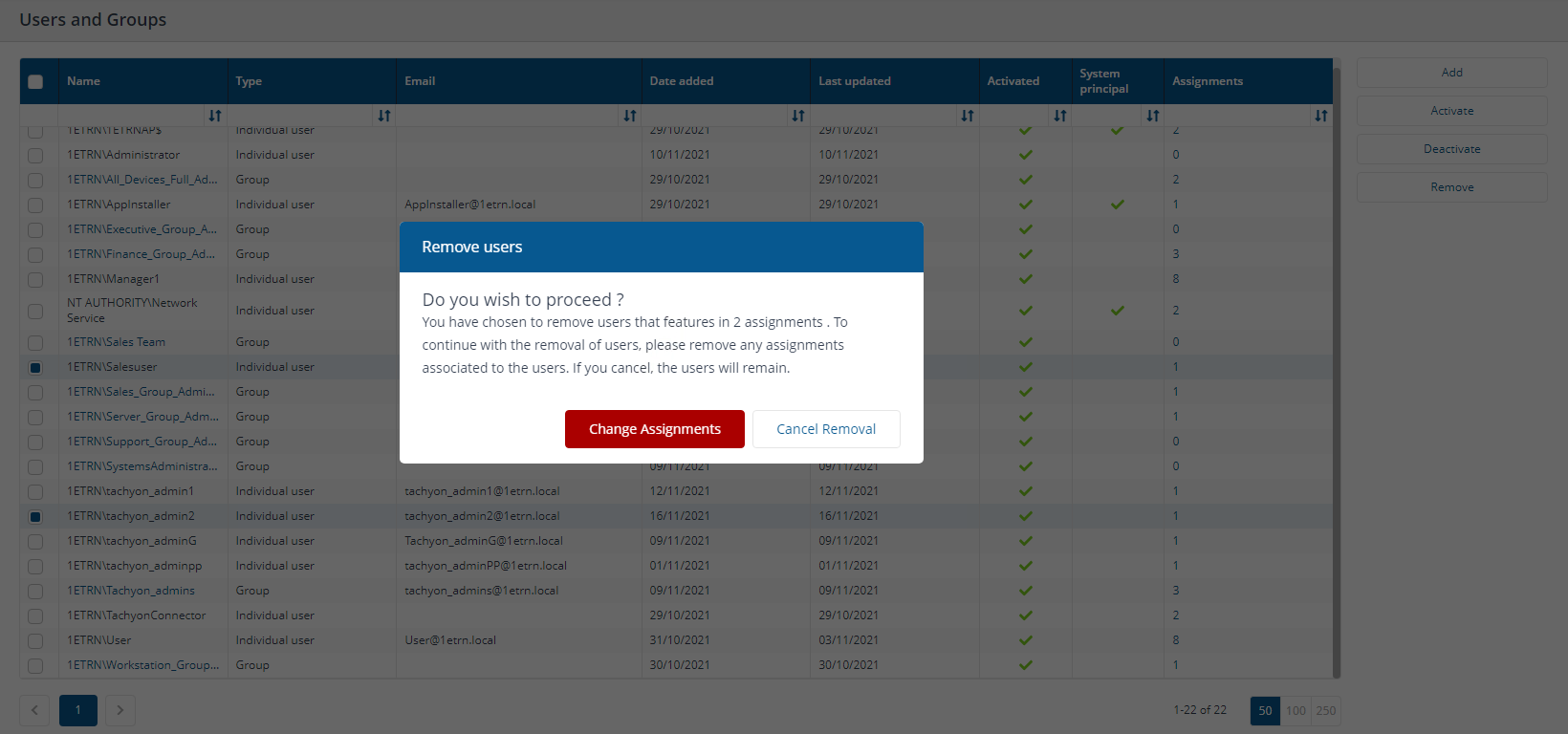Go to next page arrow
1568x734 pixels.
(x=120, y=710)
